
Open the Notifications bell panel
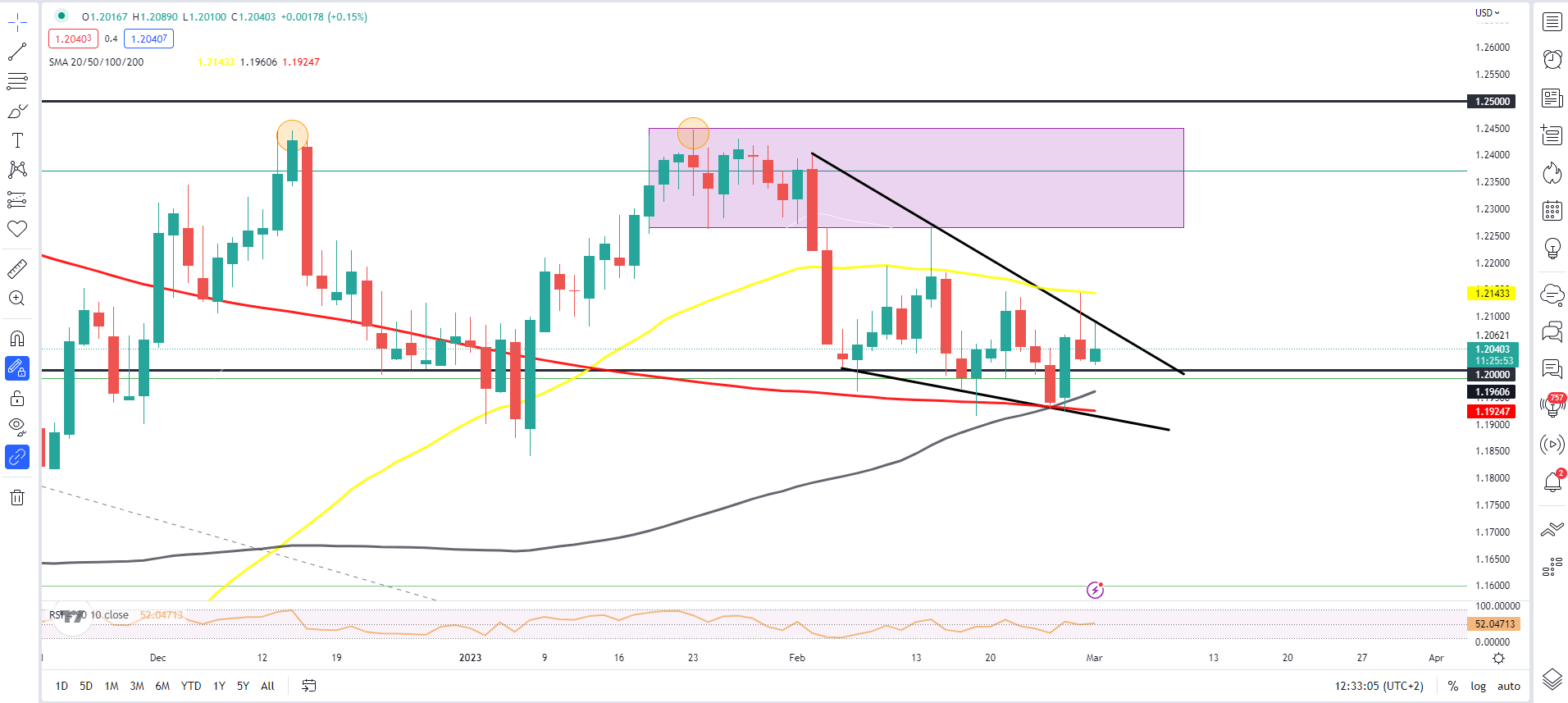click(x=1552, y=482)
